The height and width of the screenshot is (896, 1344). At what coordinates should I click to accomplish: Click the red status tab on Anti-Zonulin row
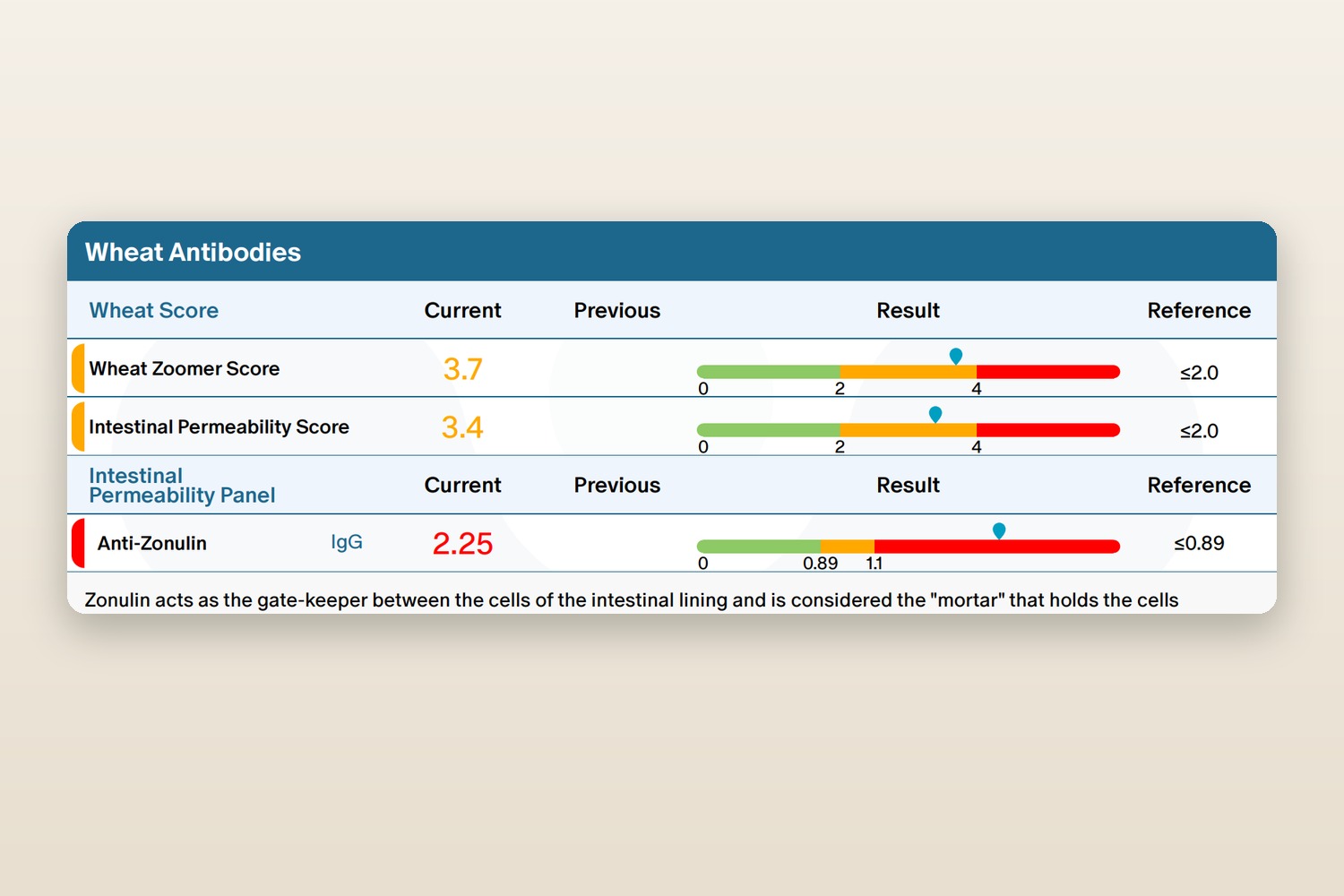click(x=78, y=543)
